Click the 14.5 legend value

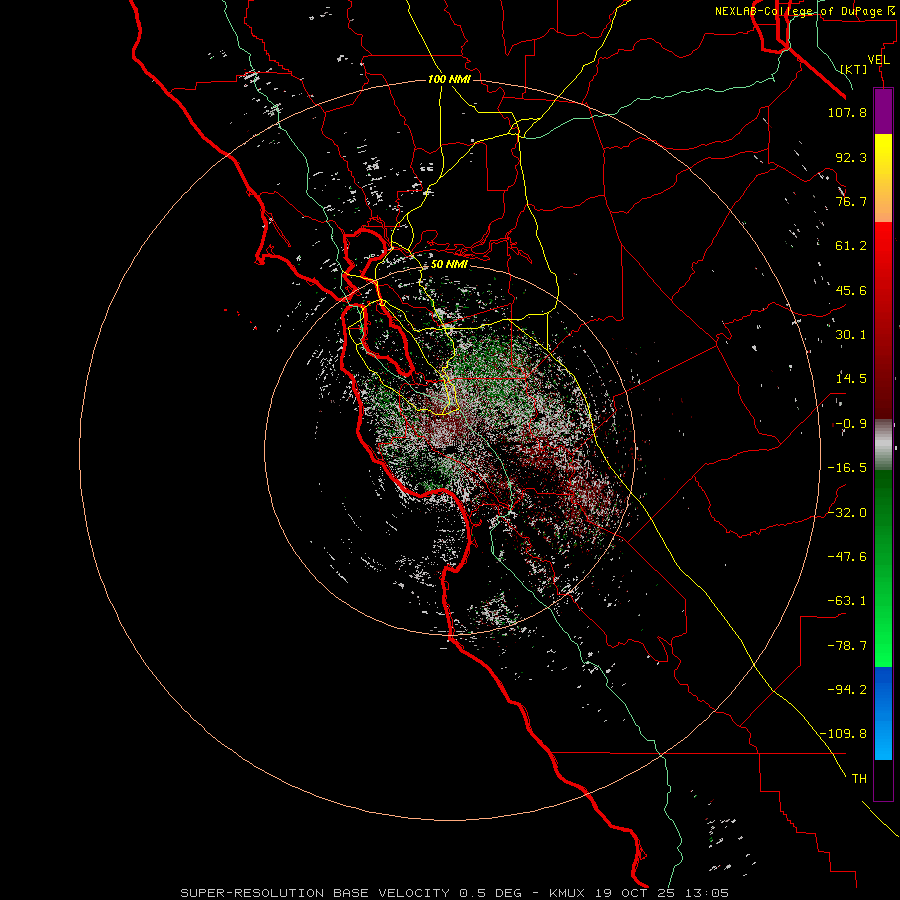[851, 379]
